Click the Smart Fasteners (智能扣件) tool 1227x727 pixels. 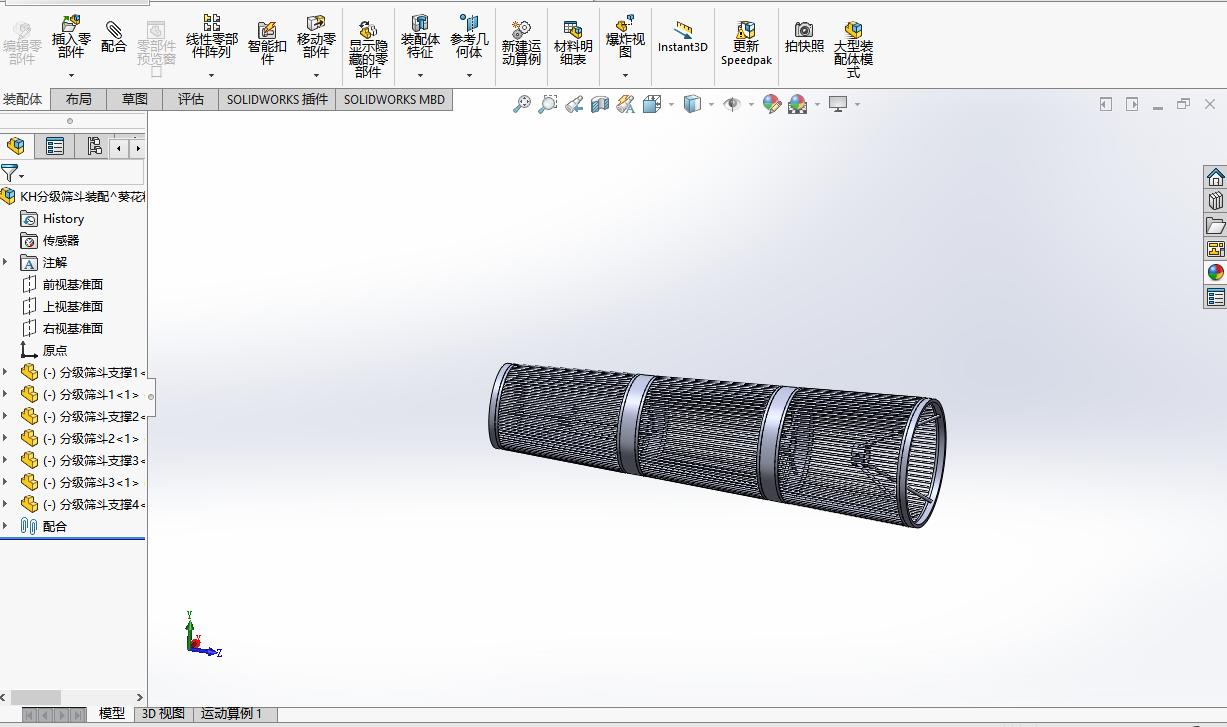point(267,43)
